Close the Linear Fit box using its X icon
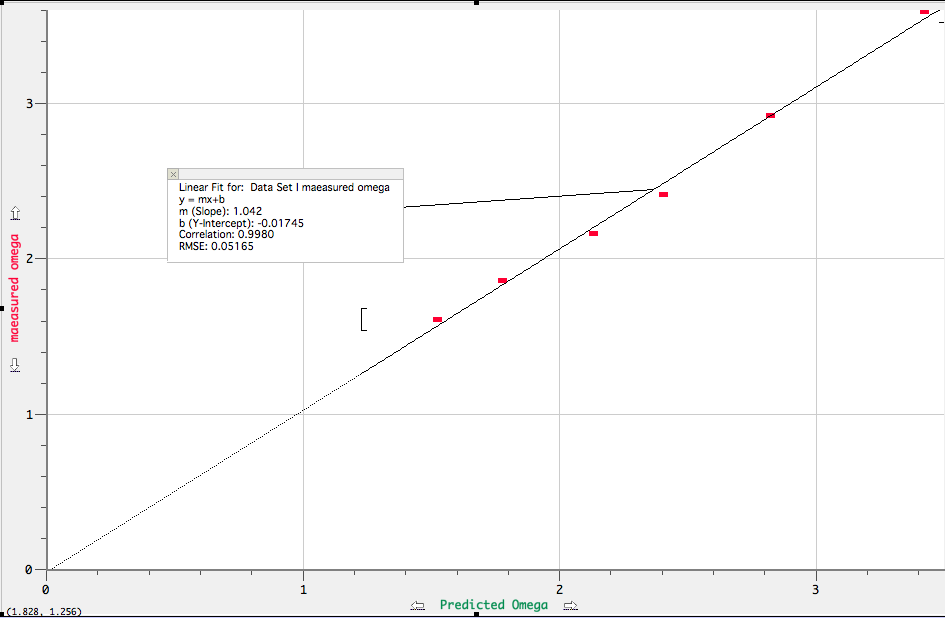Screen dimensions: 945x618 pos(174,173)
